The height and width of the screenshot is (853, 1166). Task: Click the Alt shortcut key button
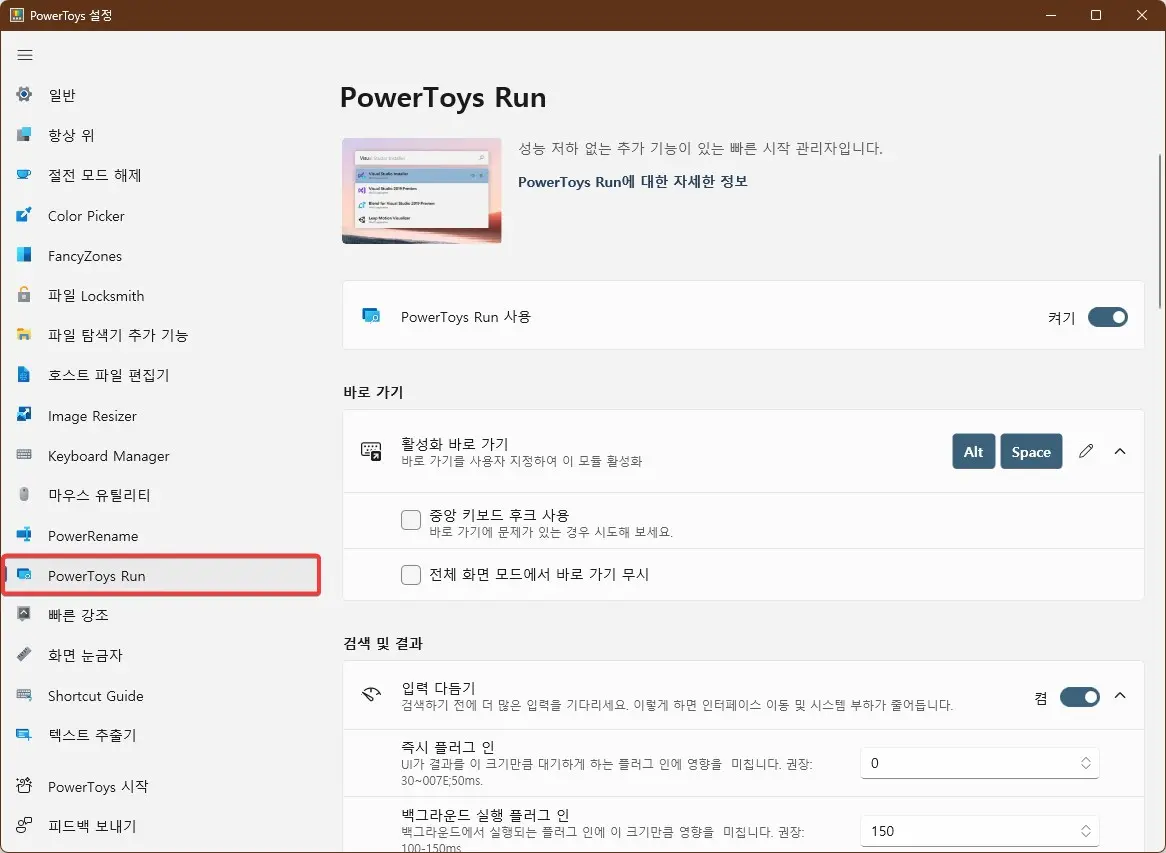click(973, 451)
